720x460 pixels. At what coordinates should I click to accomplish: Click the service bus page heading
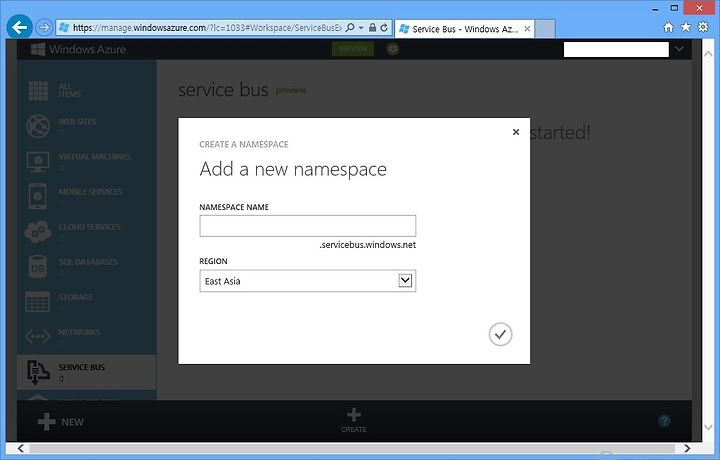click(223, 90)
